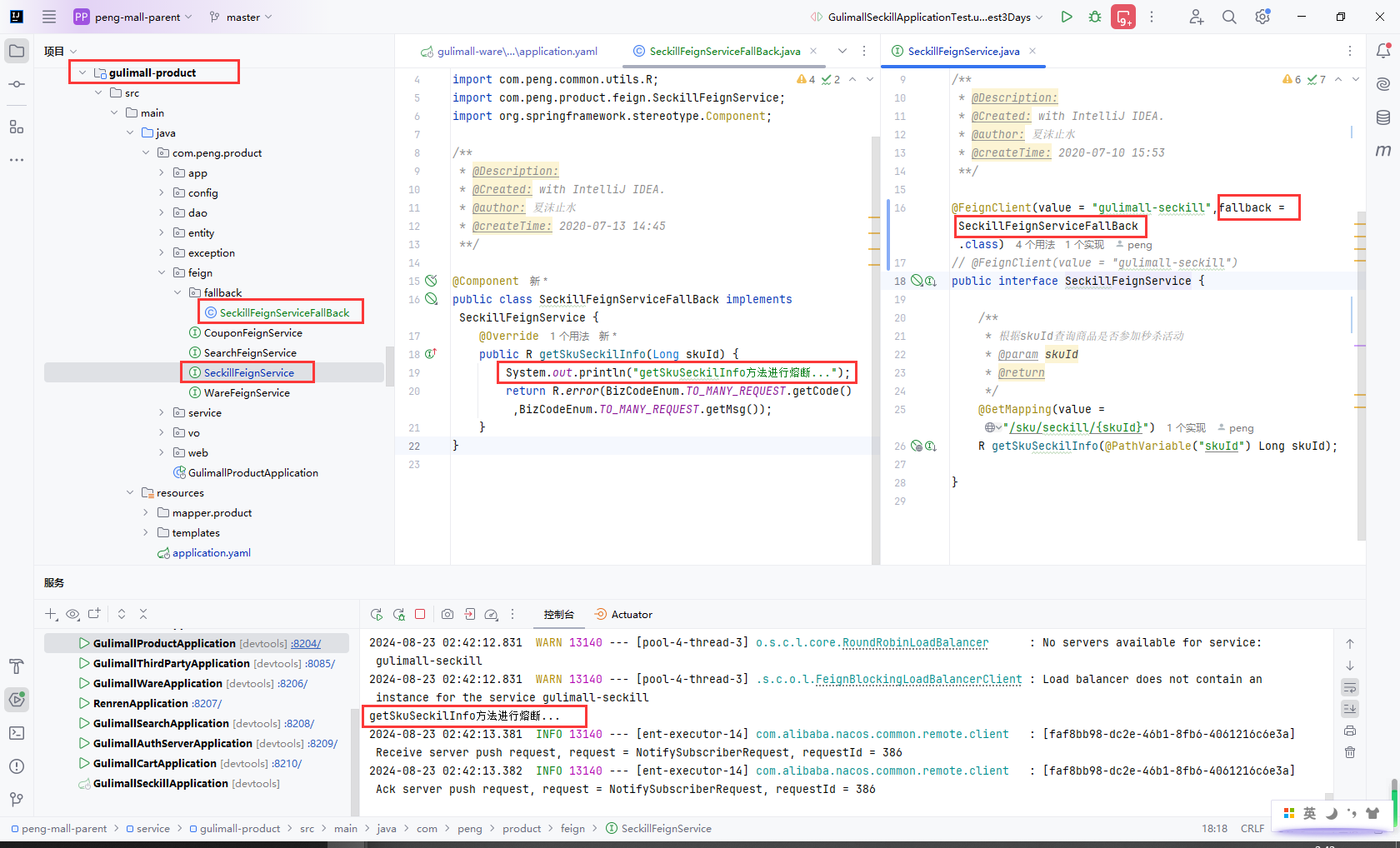Open IDE settings gear icon
The image size is (1400, 848).
(1262, 17)
